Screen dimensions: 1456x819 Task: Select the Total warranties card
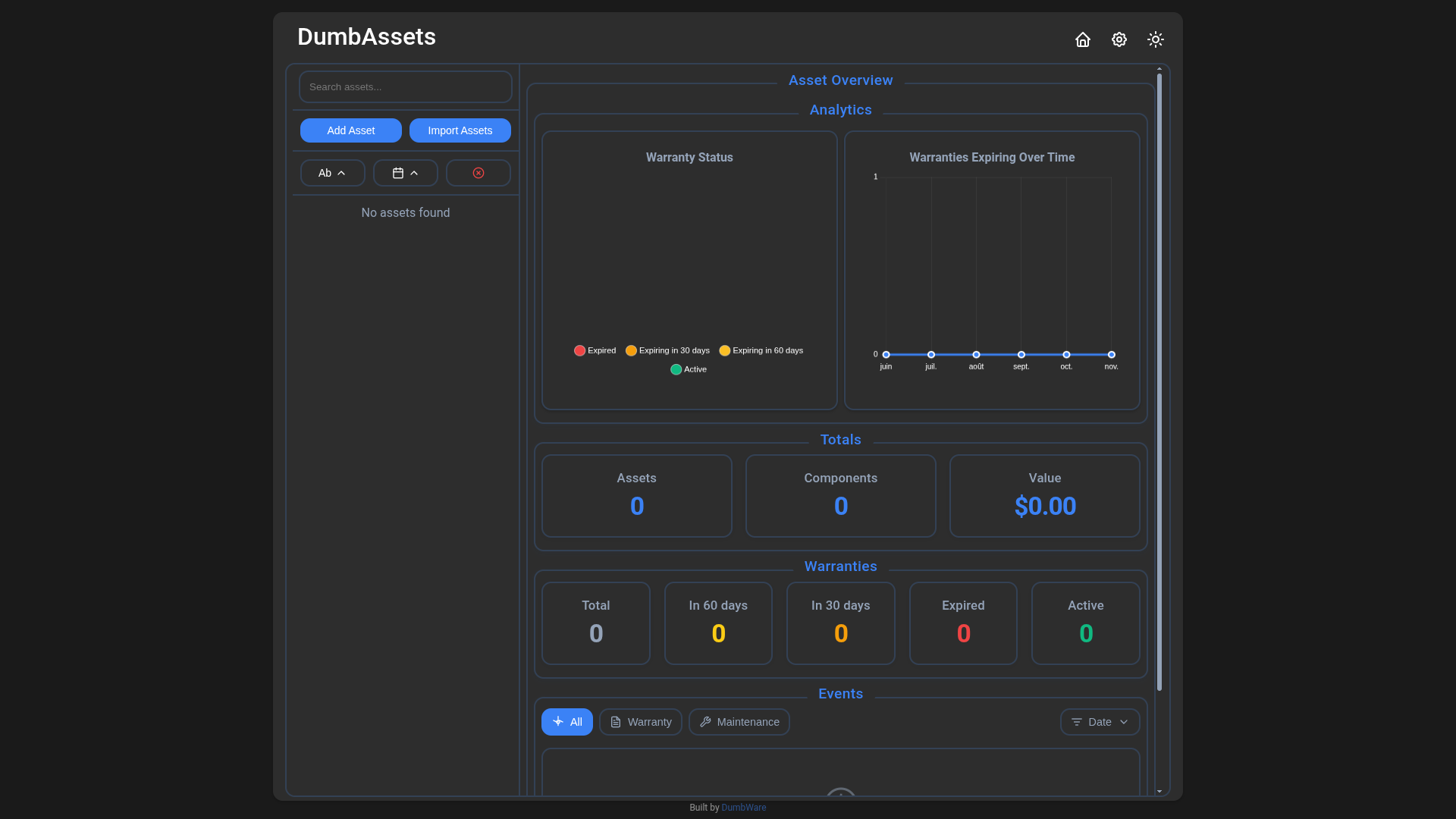[596, 623]
